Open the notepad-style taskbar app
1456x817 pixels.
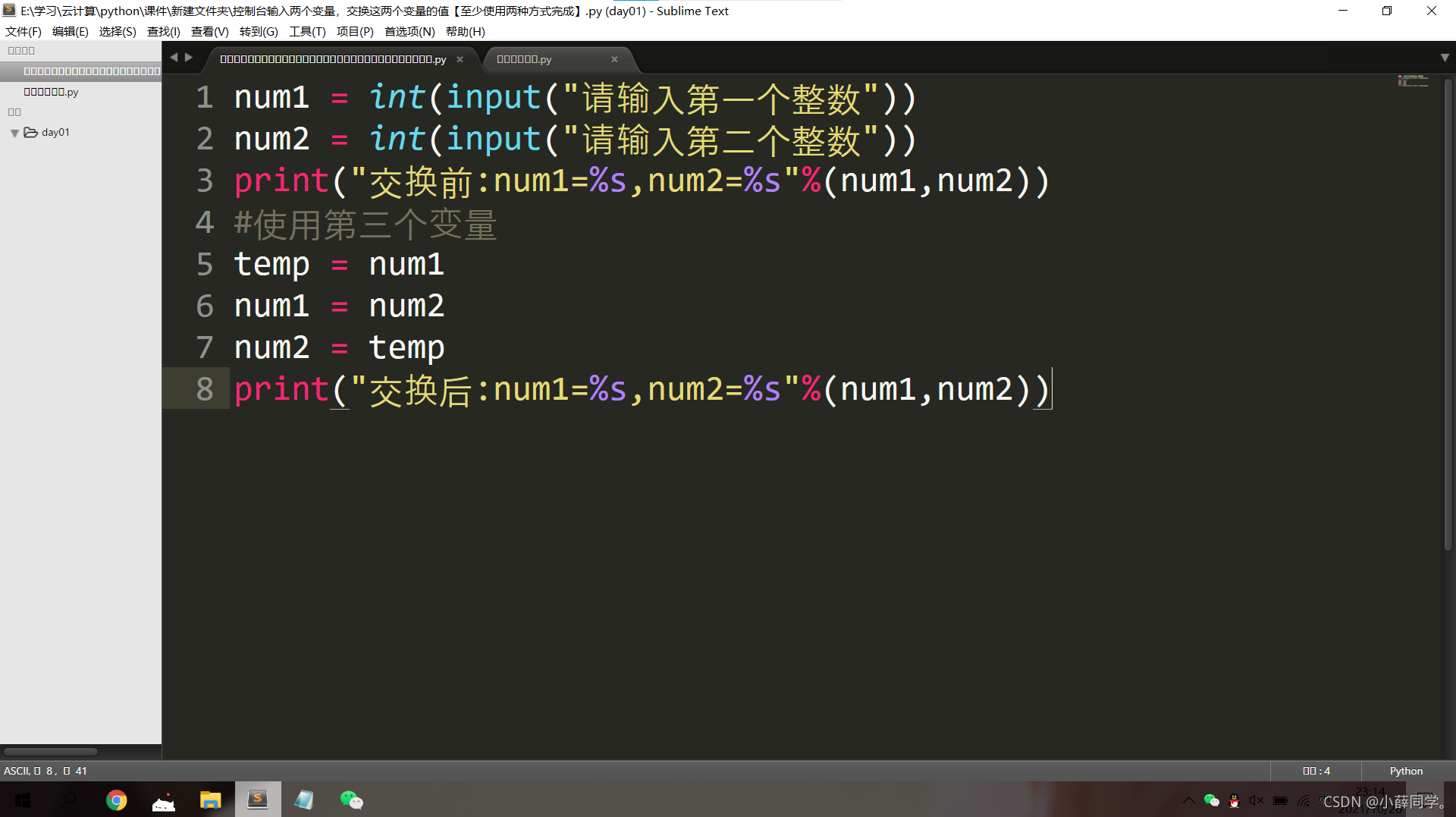304,800
